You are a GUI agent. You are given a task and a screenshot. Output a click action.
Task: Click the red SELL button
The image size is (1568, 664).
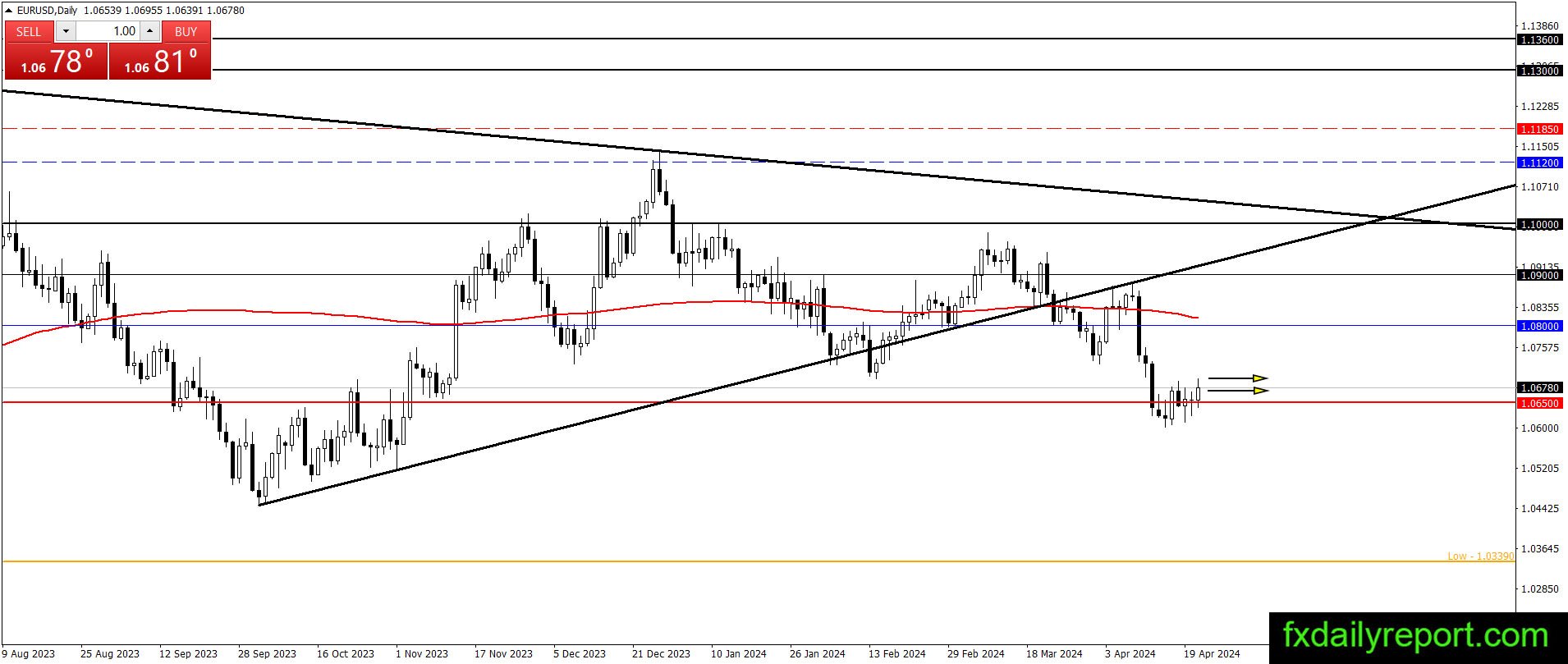pos(29,31)
